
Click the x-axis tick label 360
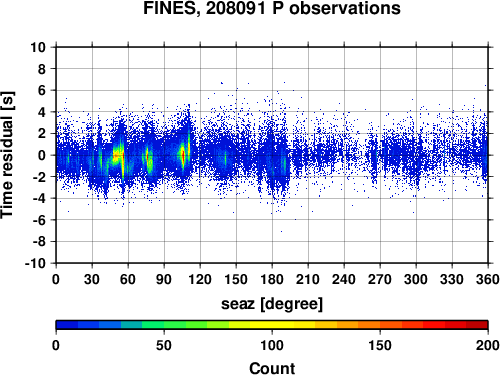click(488, 279)
